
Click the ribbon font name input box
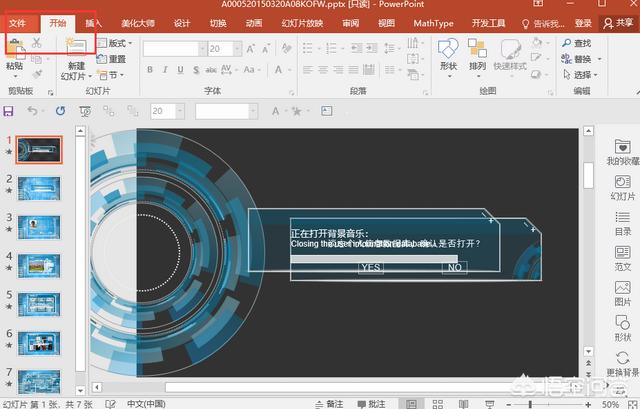click(171, 49)
